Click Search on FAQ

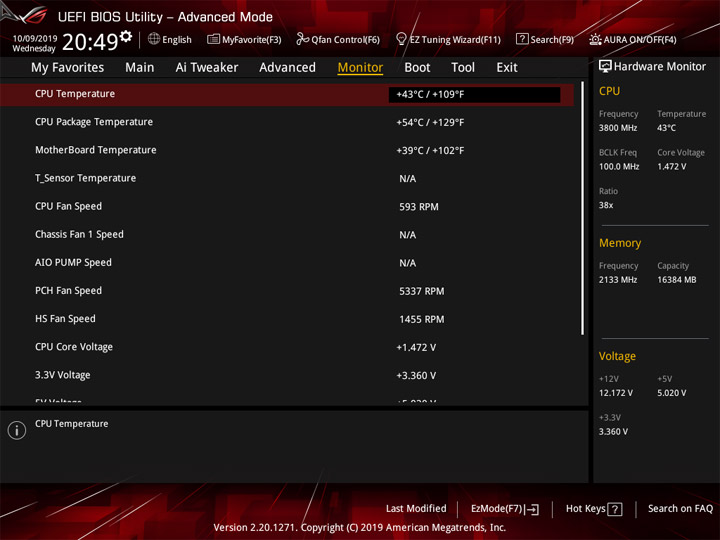pos(680,508)
